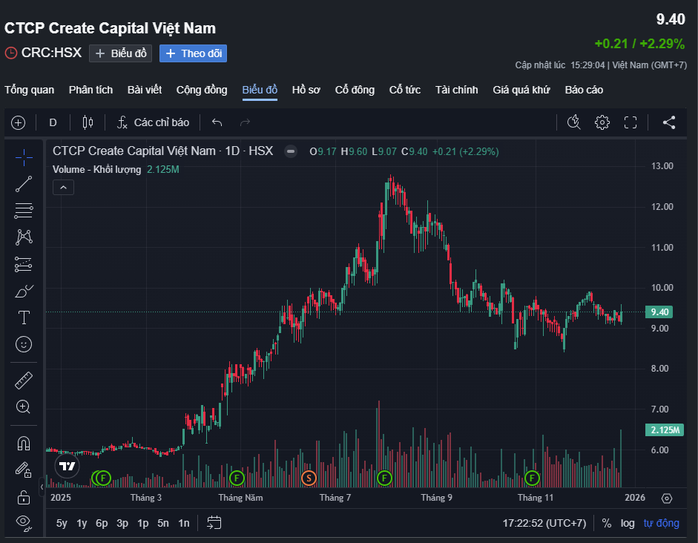Screen dimensions: 698x543
Task: Enter fullscreen chart mode
Action: click(630, 123)
